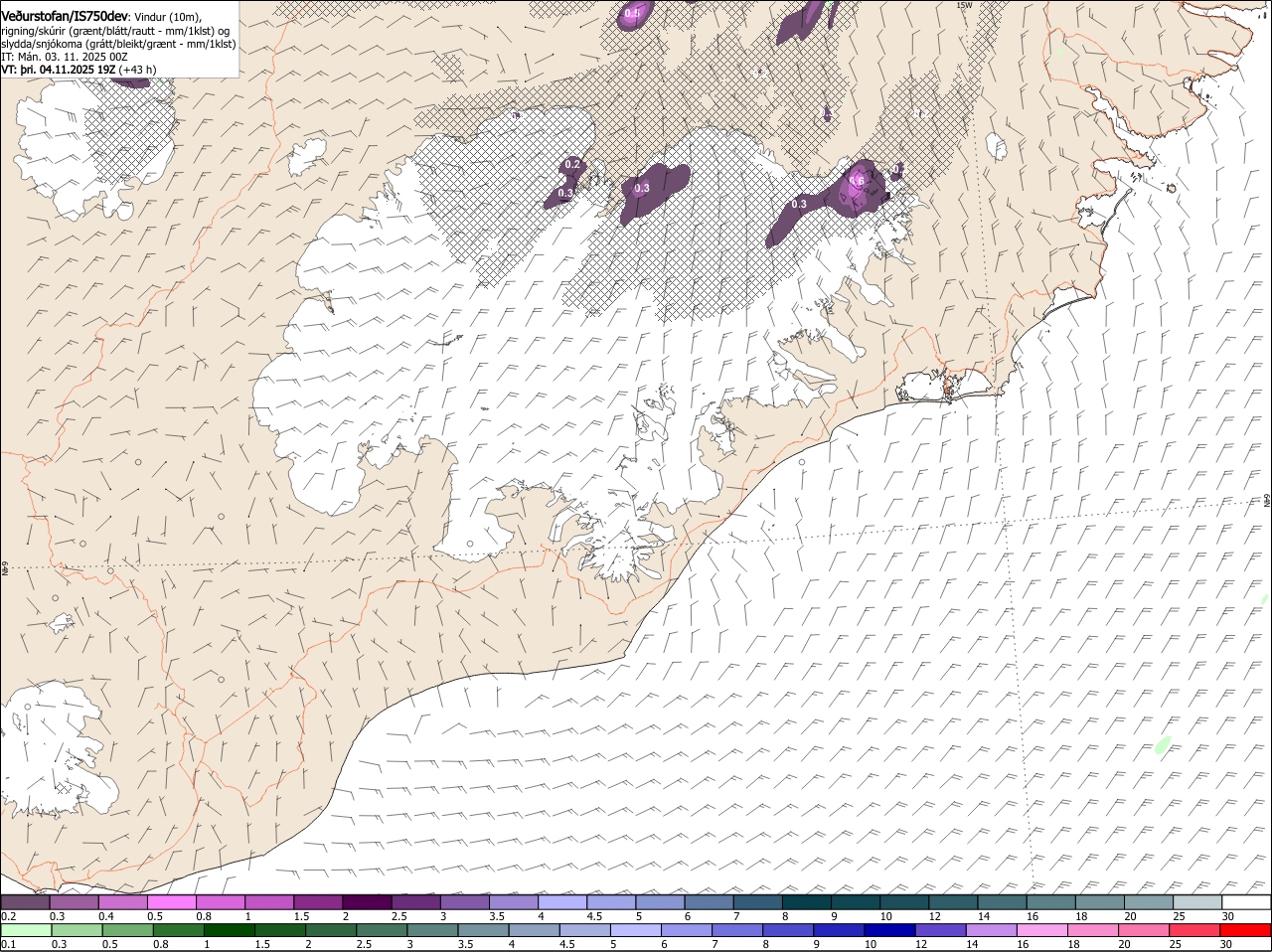This screenshot has width=1272, height=952.
Task: Select the 'IT: Mán. 03. 11. 2025 00Z' line
Action: point(65,57)
